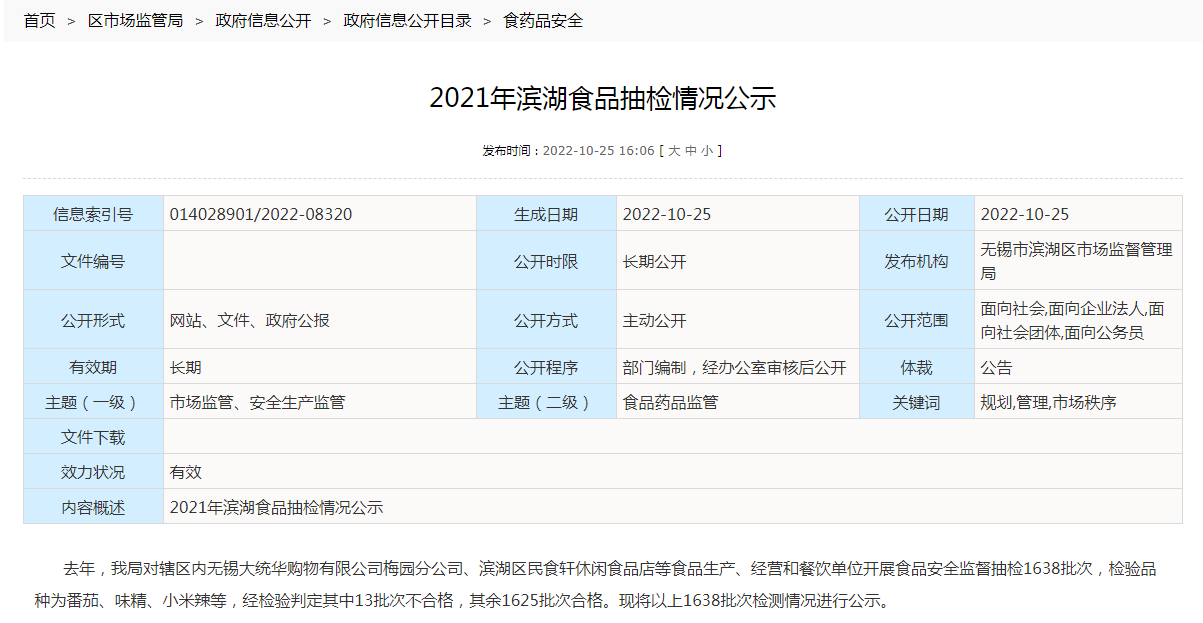Select the 发布机构 value 无锡市滨湖区市场监督管理局
Screen dimensions: 1203x623
point(1076,261)
